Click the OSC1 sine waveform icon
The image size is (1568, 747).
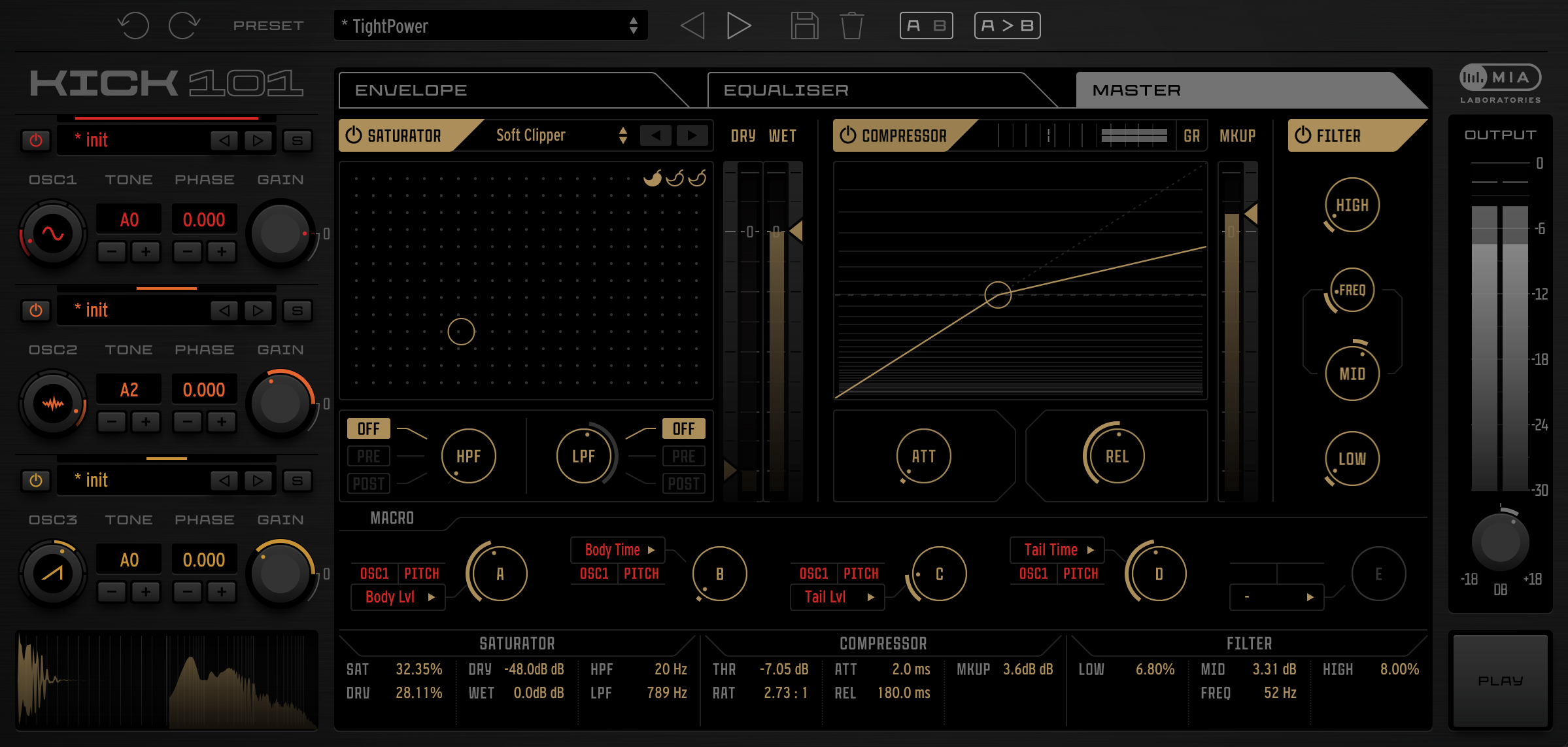[x=52, y=233]
